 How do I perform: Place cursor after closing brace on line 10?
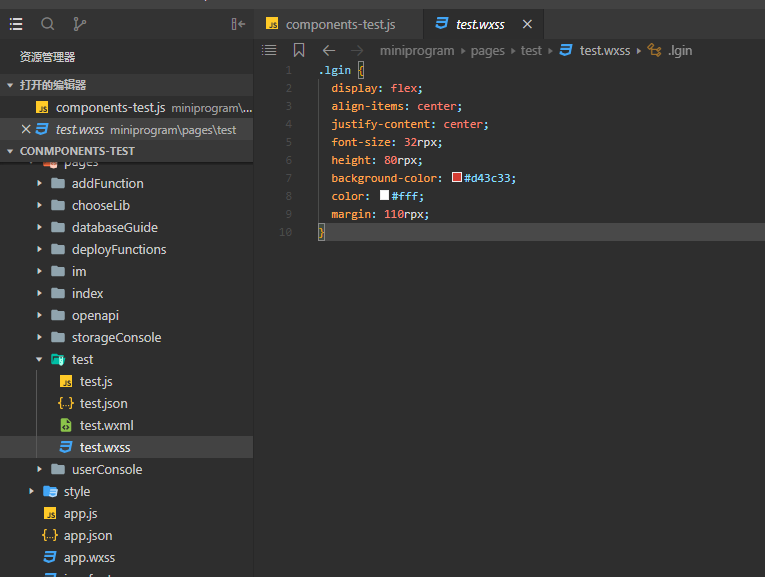point(325,232)
